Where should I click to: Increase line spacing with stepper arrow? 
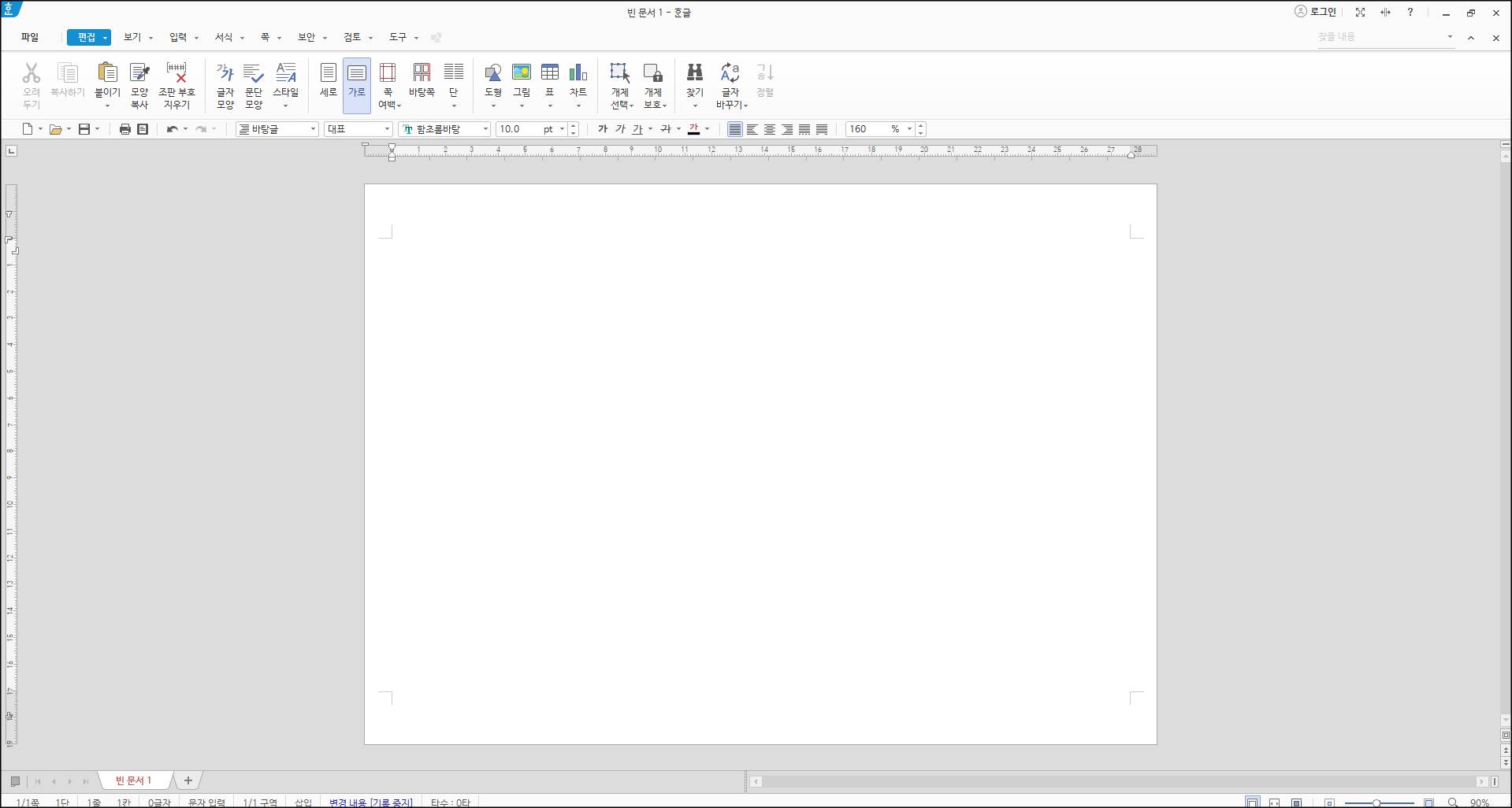point(920,126)
